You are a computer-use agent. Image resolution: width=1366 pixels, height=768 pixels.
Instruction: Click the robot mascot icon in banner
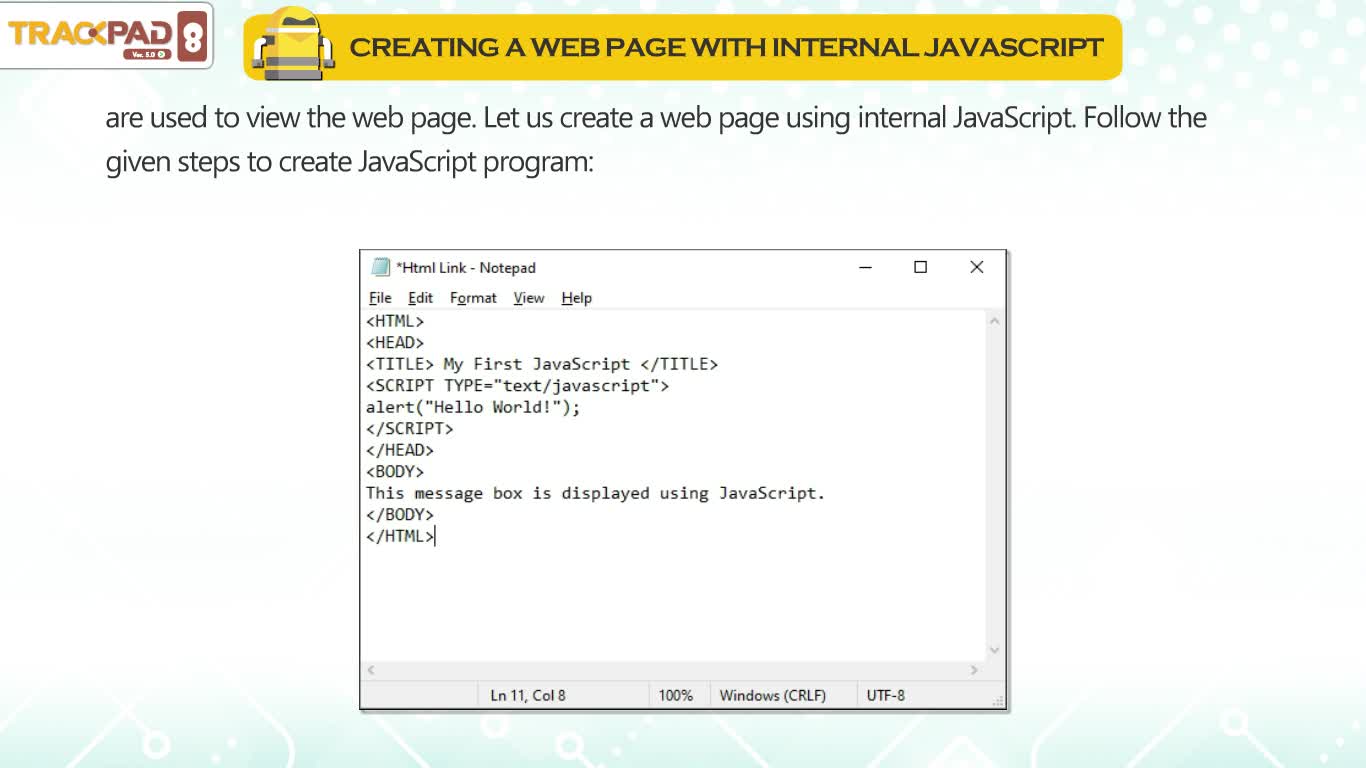tap(293, 44)
